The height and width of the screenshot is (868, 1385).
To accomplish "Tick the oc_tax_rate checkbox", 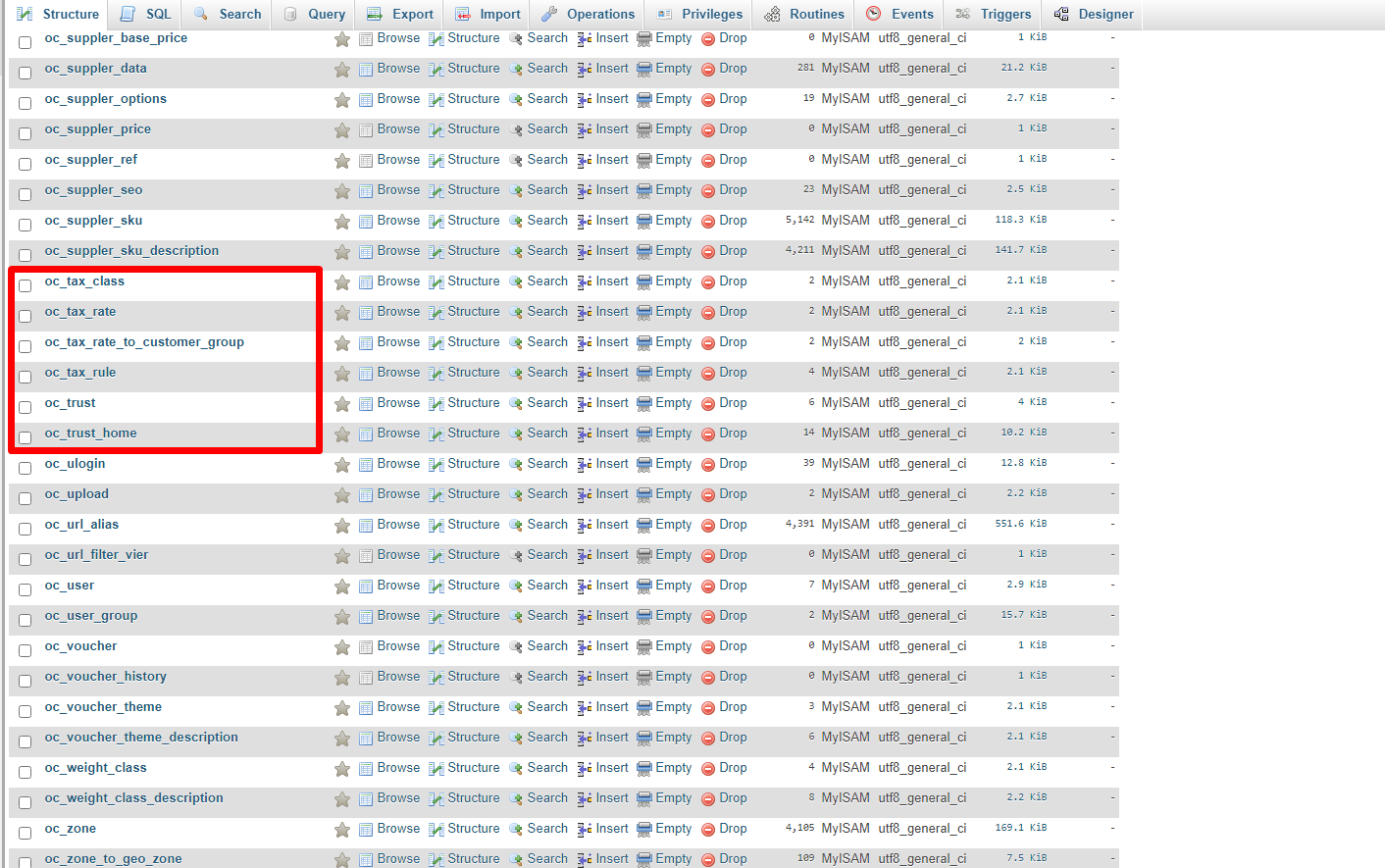I will coord(26,316).
